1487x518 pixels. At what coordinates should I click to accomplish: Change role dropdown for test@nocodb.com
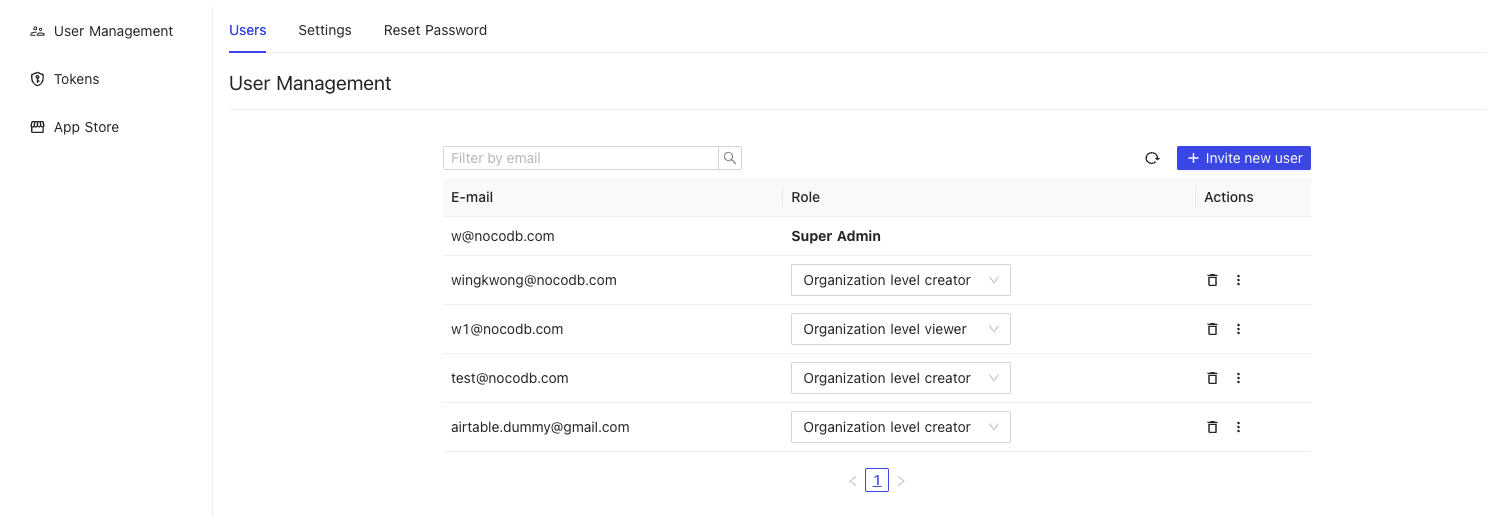[x=900, y=378]
